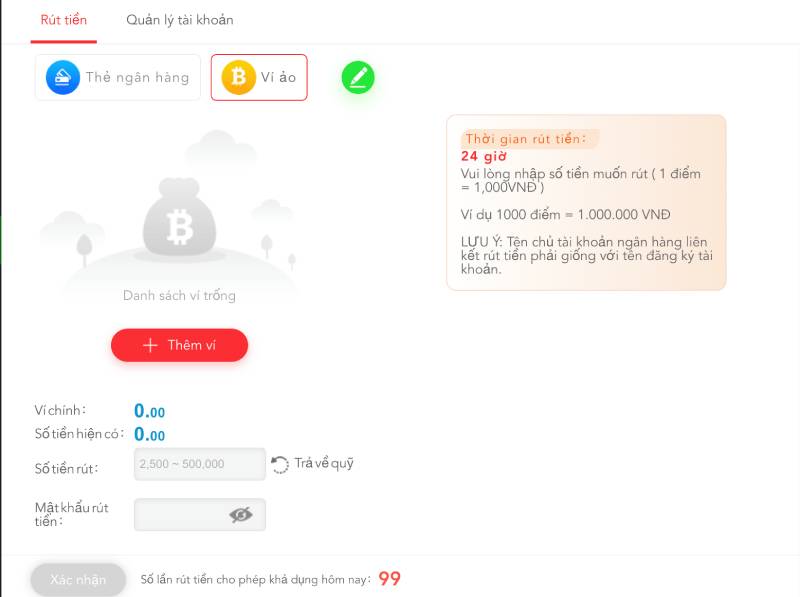This screenshot has width=800, height=597.
Task: Open the Rút tiền tab
Action: coord(64,20)
